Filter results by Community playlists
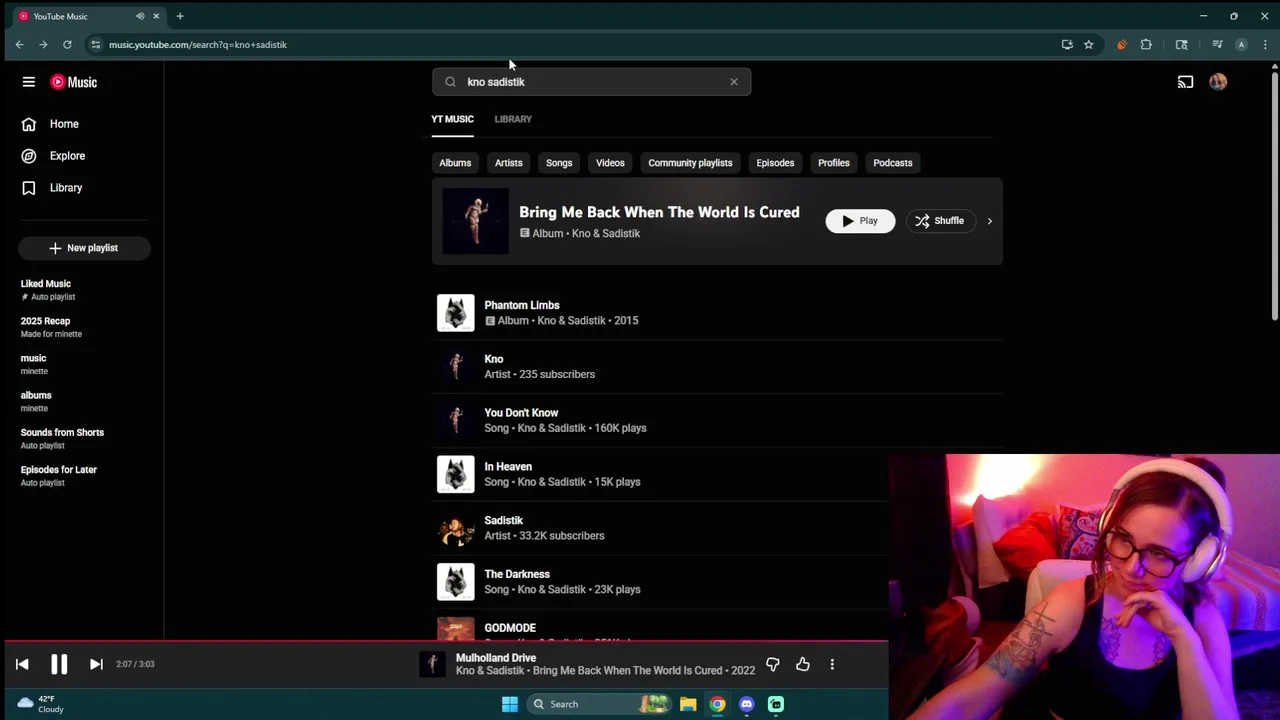 click(x=690, y=163)
